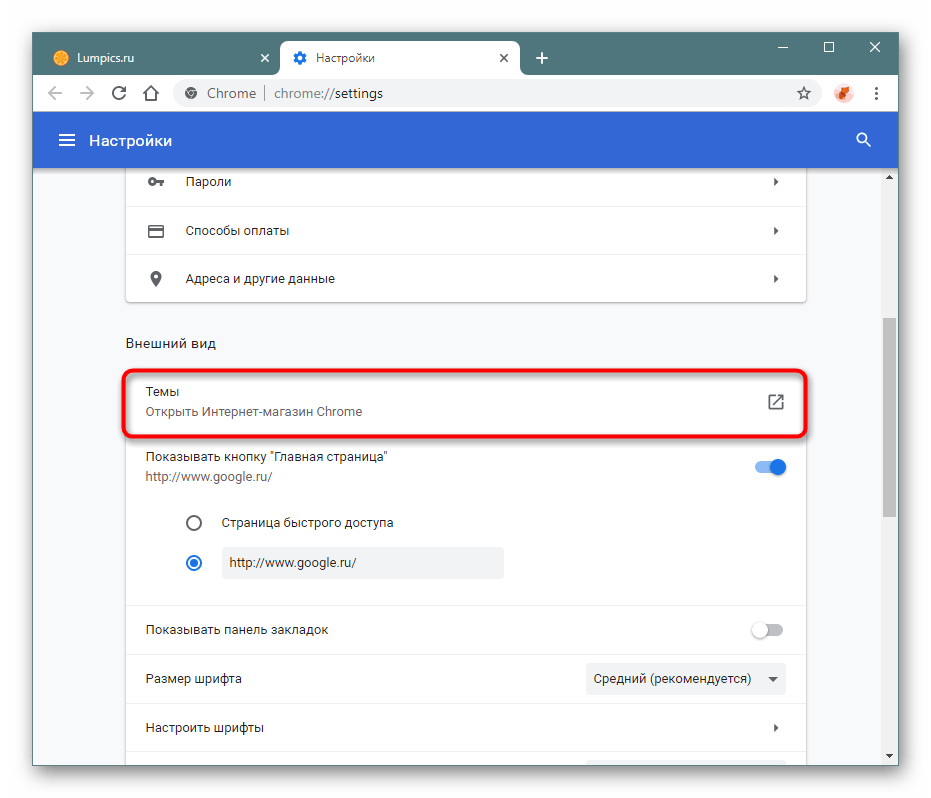Click the scrollbar up arrow
The image size is (931, 798).
pos(889,177)
